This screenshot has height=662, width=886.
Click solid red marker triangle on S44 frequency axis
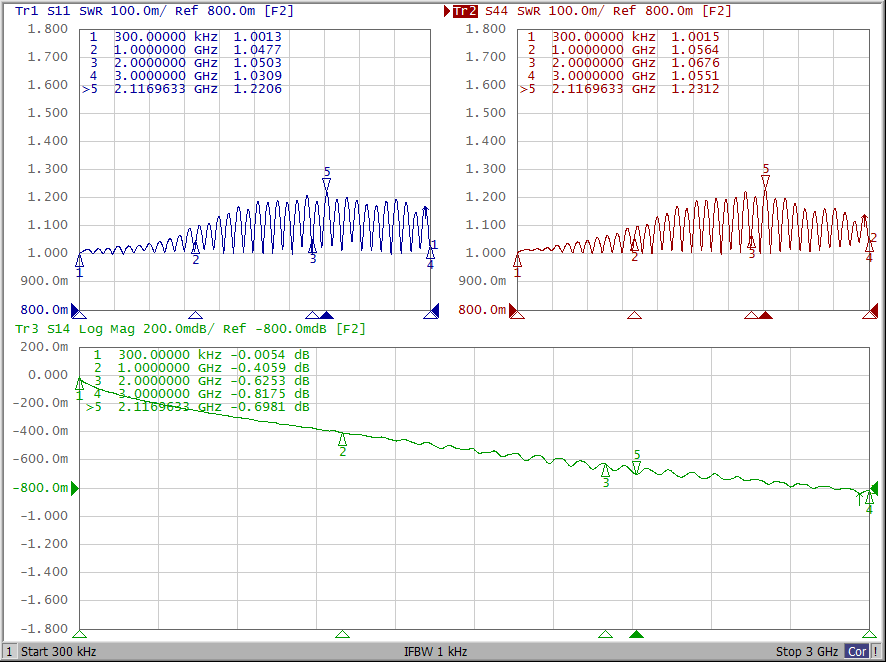765,315
